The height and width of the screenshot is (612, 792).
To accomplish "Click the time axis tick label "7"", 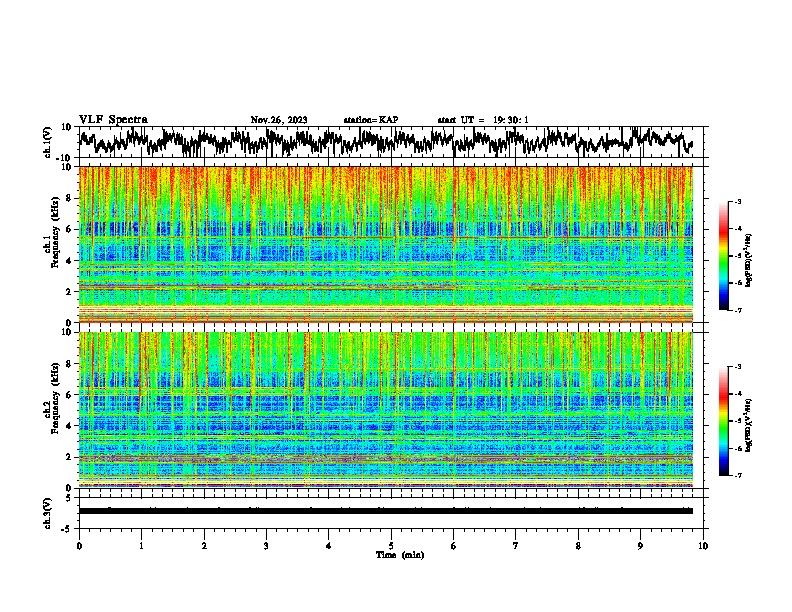I will (x=516, y=546).
